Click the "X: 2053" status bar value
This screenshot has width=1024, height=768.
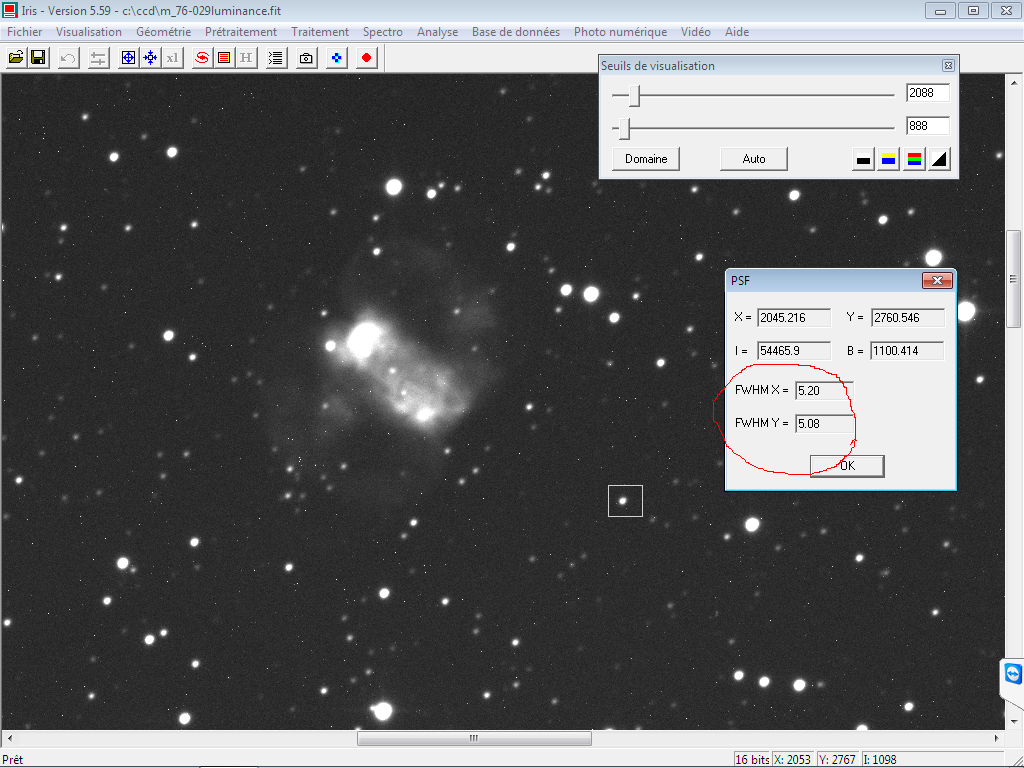[793, 760]
